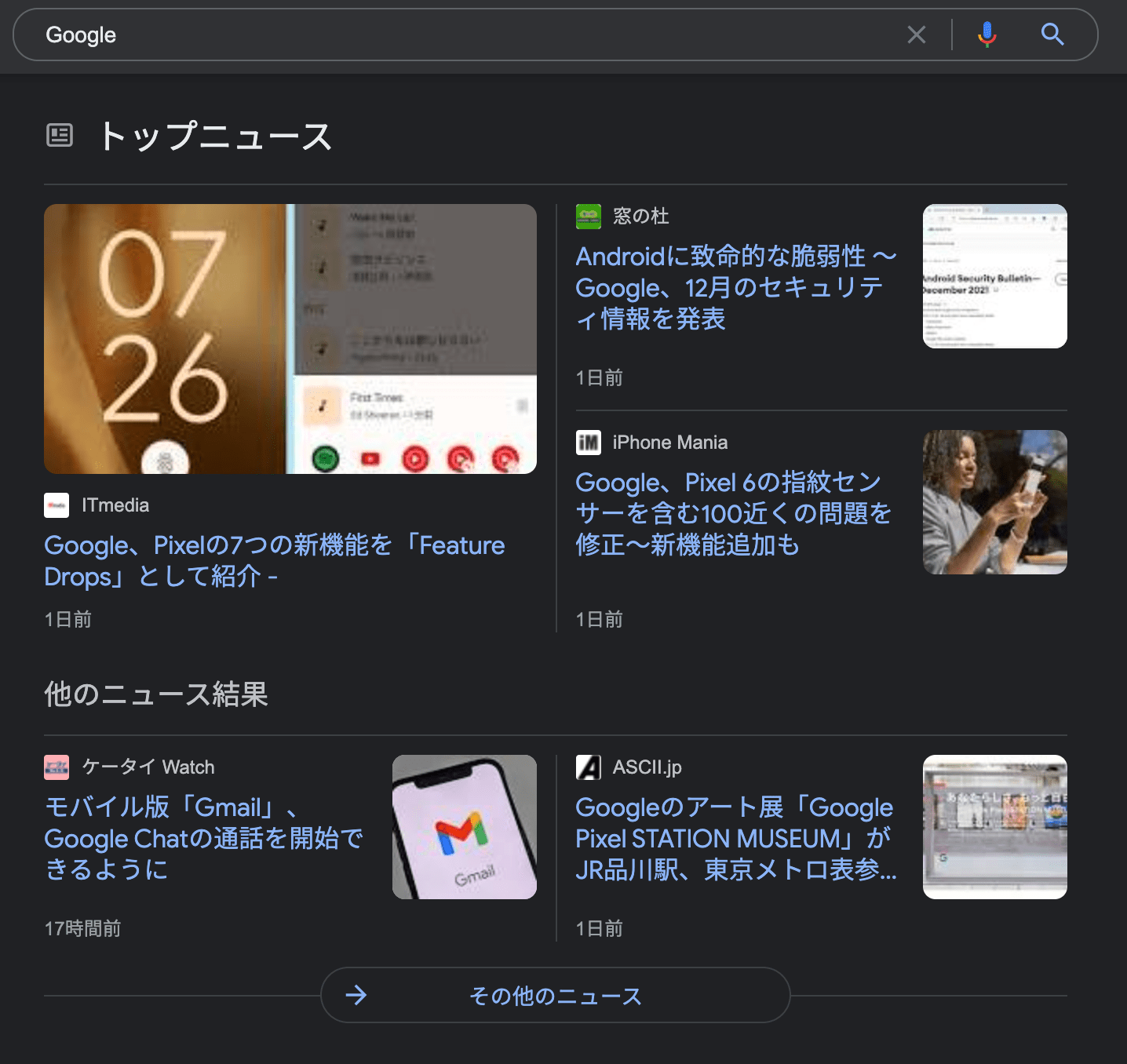Click the arrow icon in その他のニュース button
The image size is (1127, 1064).
pos(356,995)
